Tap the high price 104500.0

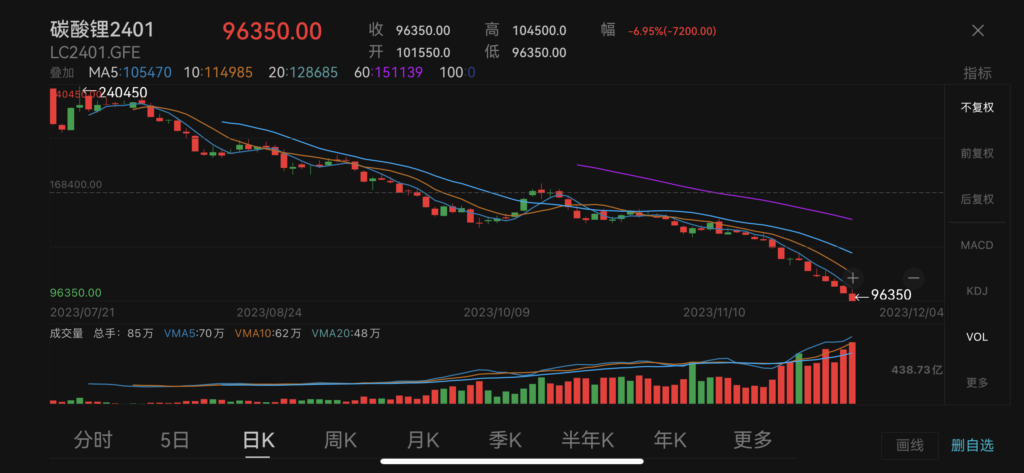tap(539, 31)
